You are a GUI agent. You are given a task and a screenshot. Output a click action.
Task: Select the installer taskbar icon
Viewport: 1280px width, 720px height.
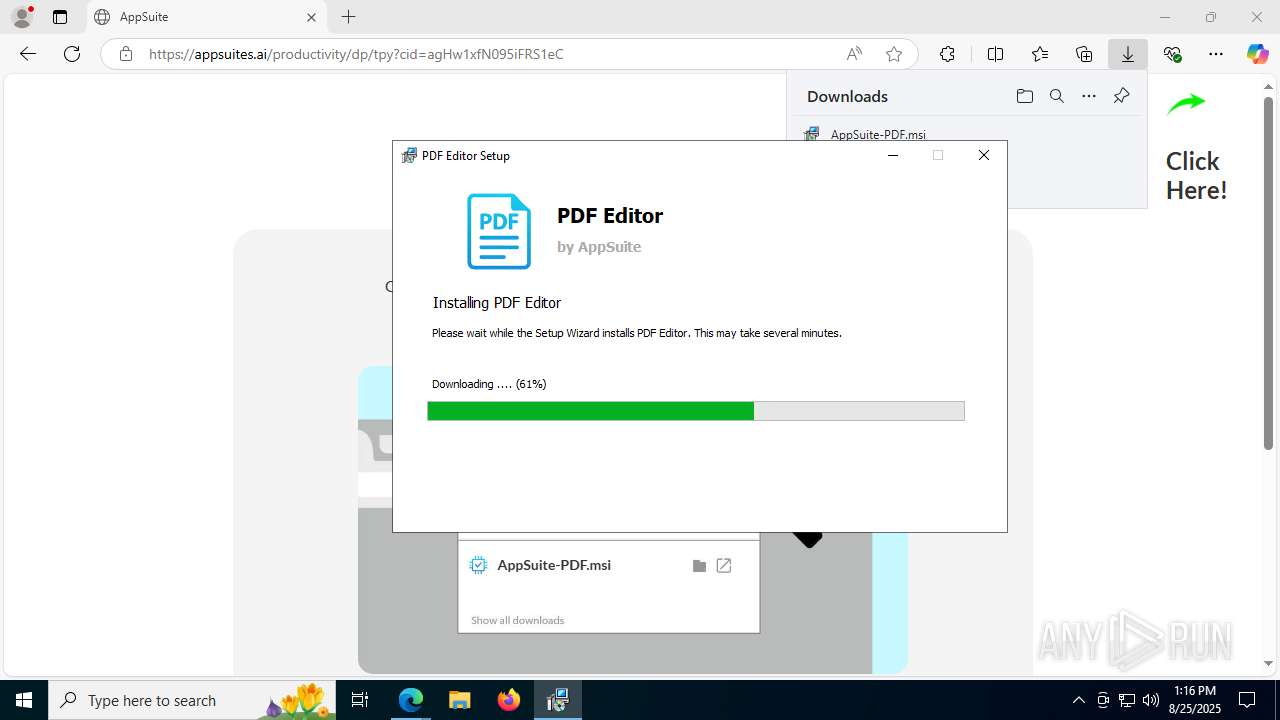point(558,700)
